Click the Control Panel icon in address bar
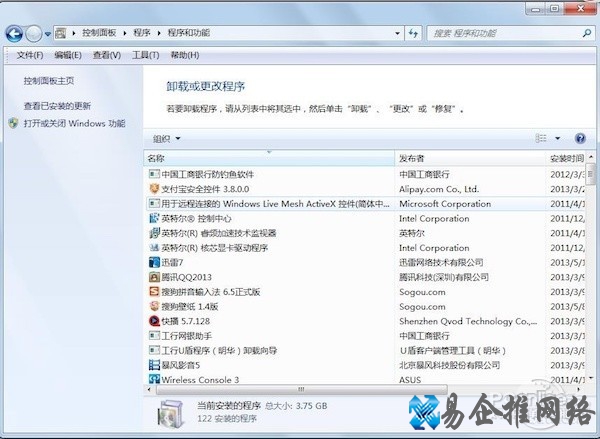The width and height of the screenshot is (600, 439). click(60, 33)
